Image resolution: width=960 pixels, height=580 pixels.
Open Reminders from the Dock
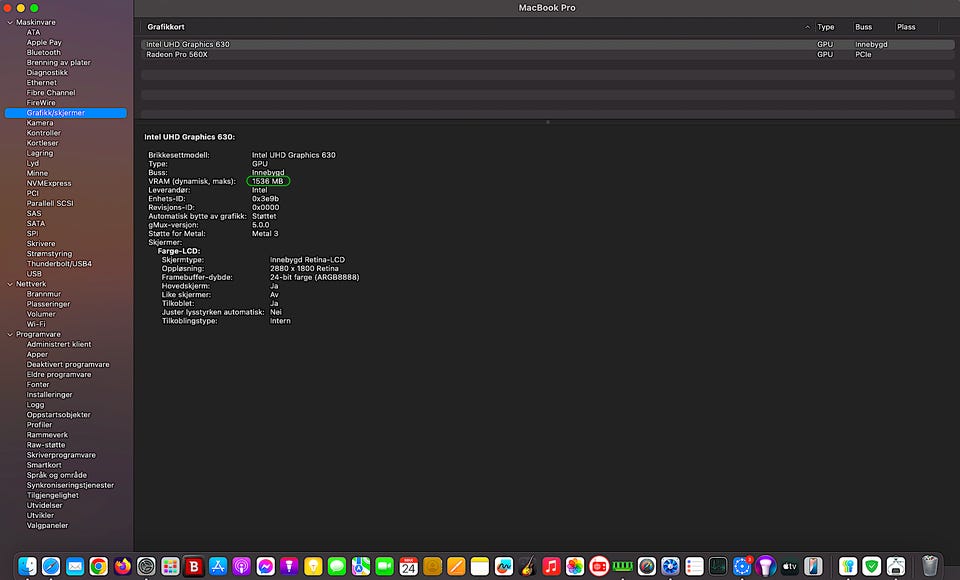pos(694,567)
